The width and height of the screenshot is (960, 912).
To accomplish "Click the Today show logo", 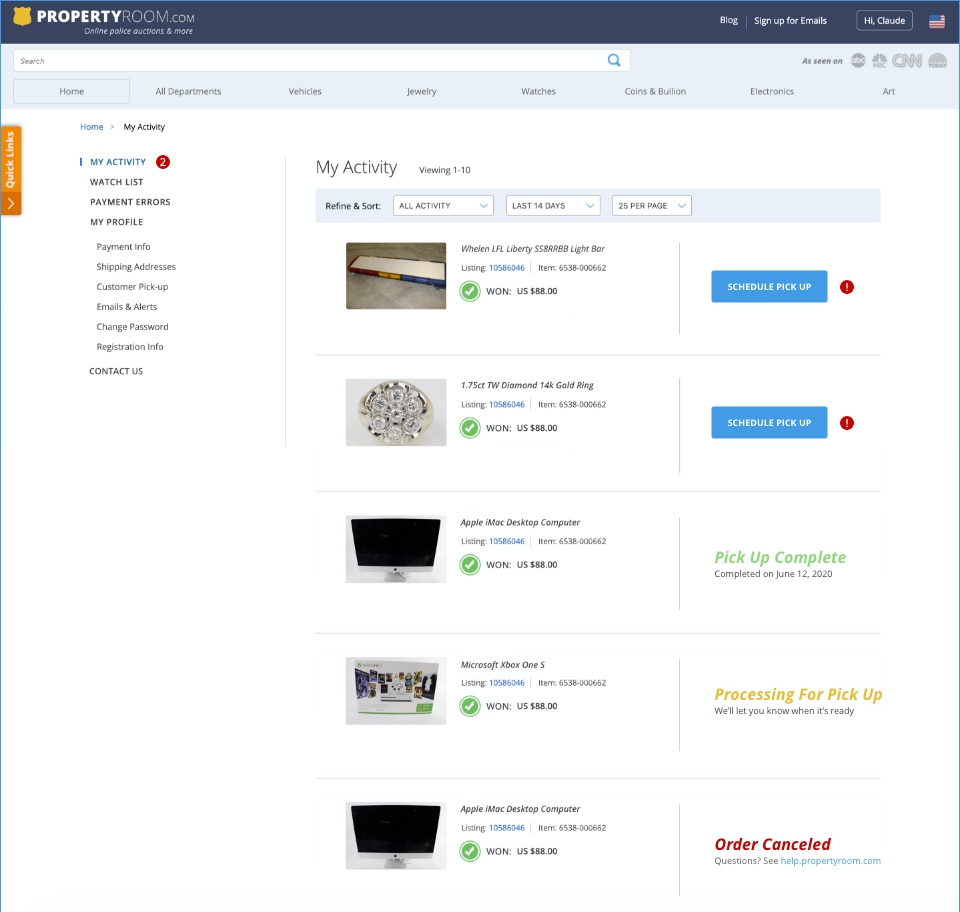I will pyautogui.click(x=937, y=61).
